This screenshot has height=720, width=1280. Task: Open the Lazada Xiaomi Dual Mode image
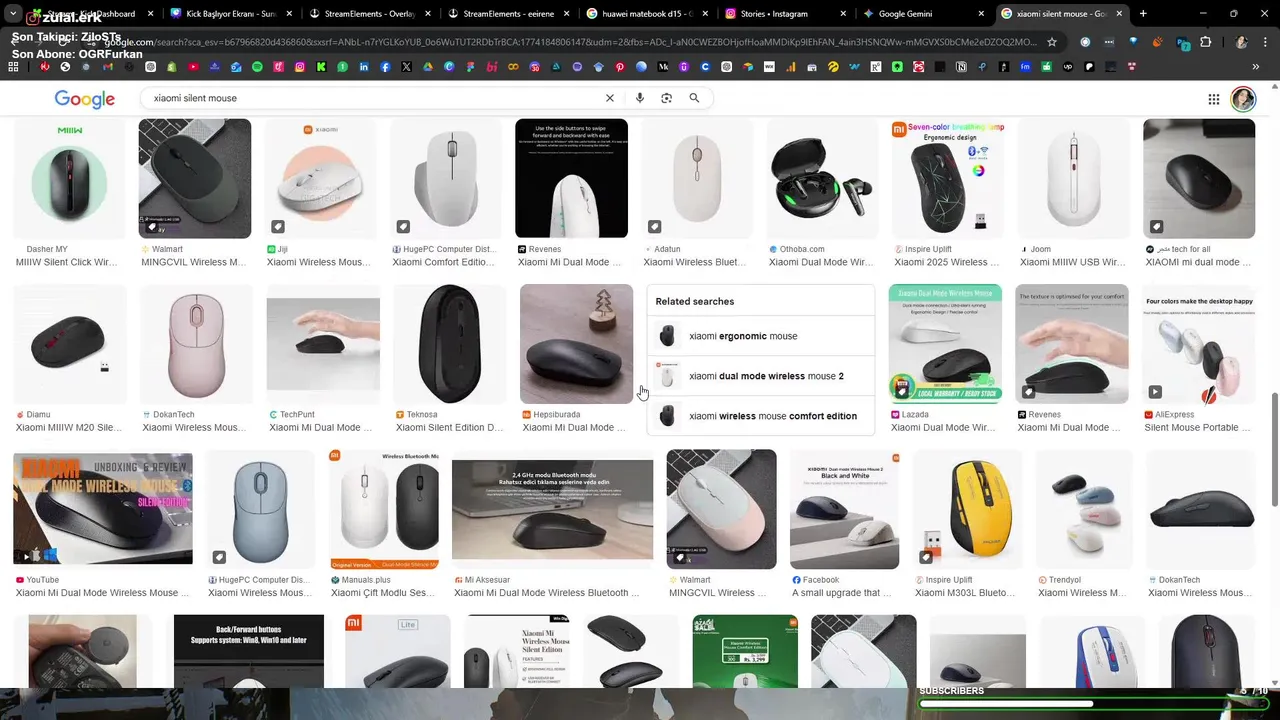[x=945, y=344]
